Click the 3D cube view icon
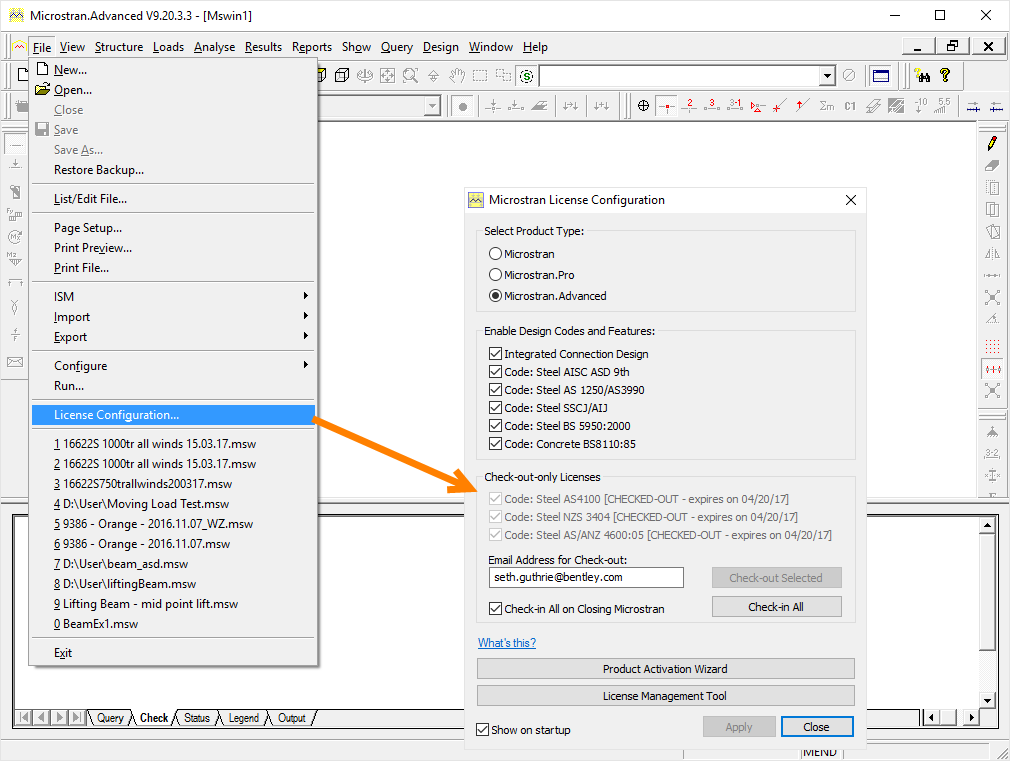1010x761 pixels. pos(342,75)
